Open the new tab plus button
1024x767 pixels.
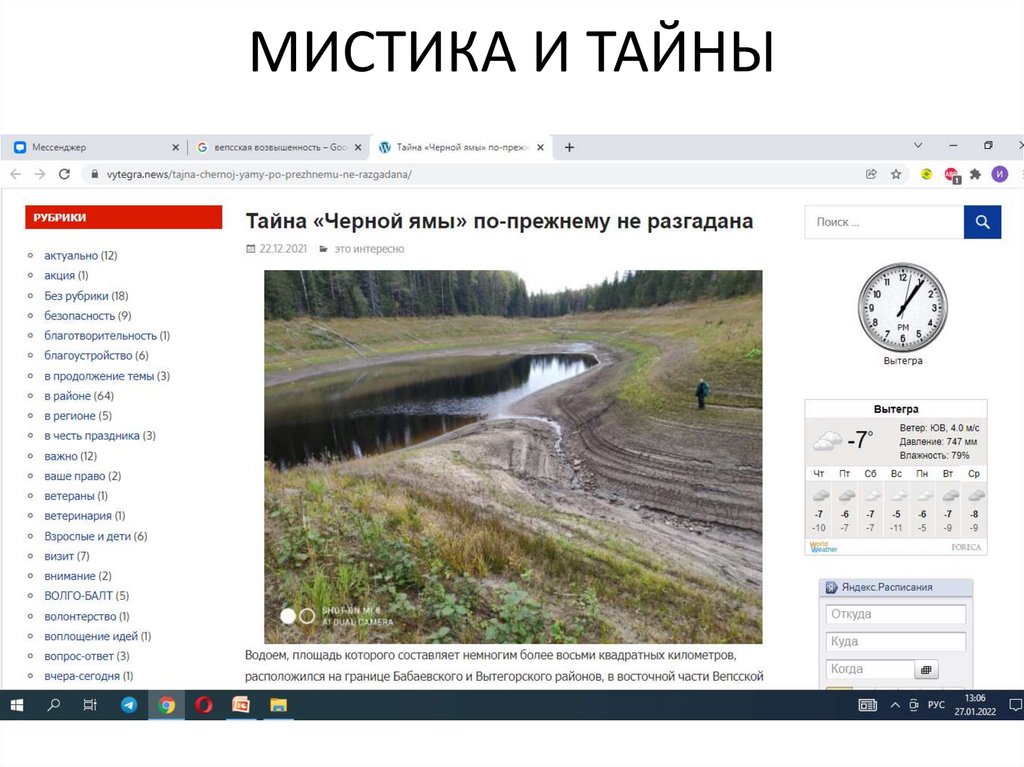pyautogui.click(x=569, y=147)
